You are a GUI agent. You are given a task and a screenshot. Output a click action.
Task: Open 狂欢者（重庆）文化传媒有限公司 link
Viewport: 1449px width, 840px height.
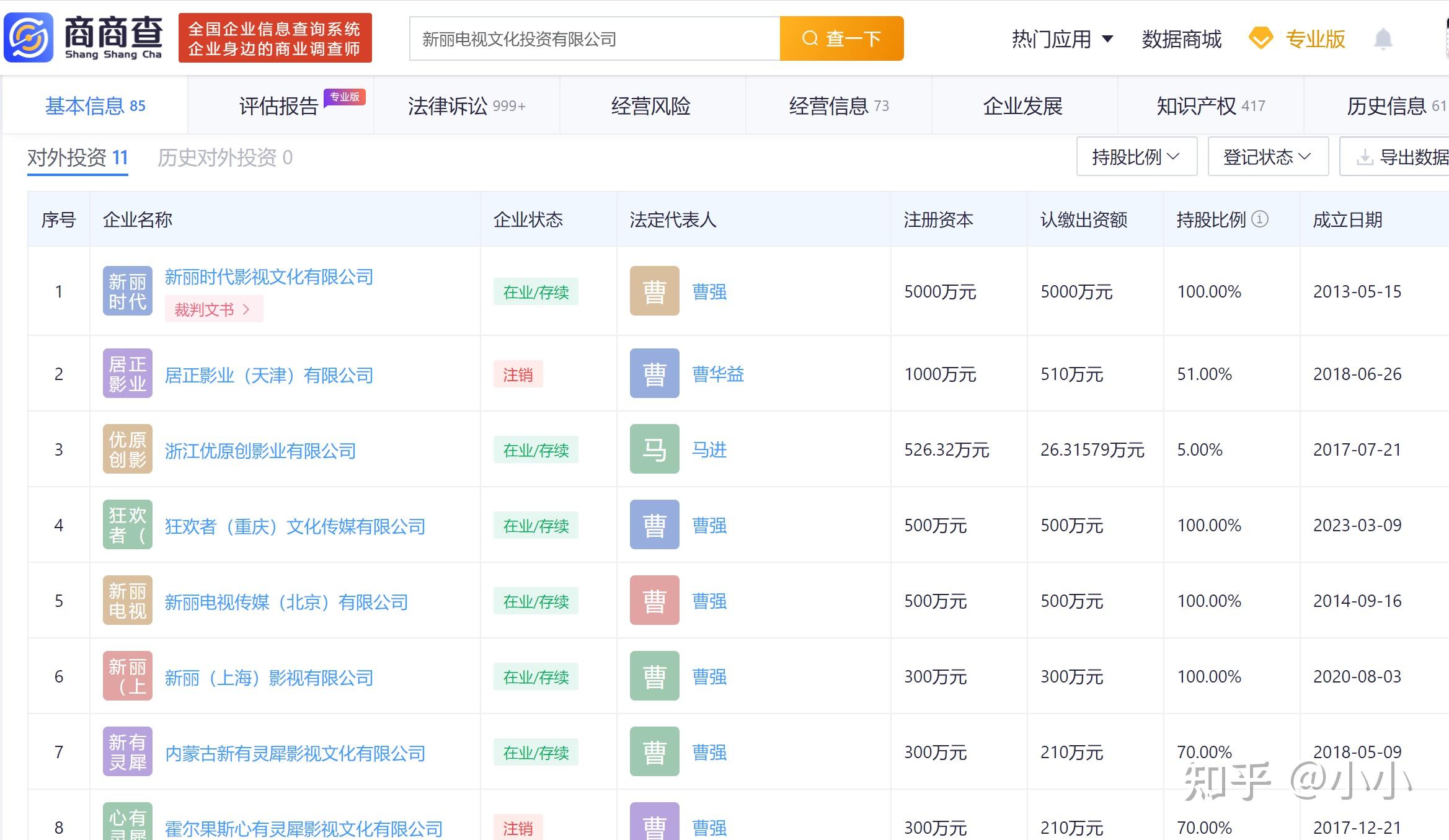295,526
